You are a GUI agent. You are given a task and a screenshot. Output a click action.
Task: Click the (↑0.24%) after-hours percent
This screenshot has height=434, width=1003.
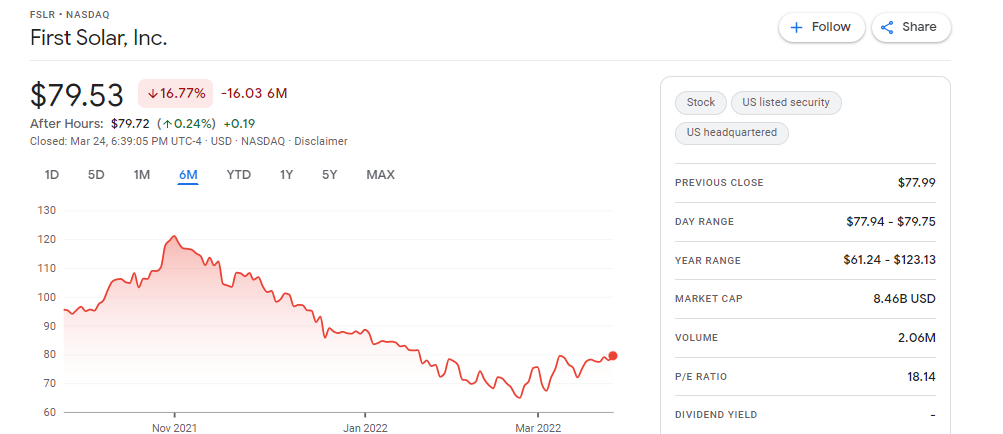point(186,124)
